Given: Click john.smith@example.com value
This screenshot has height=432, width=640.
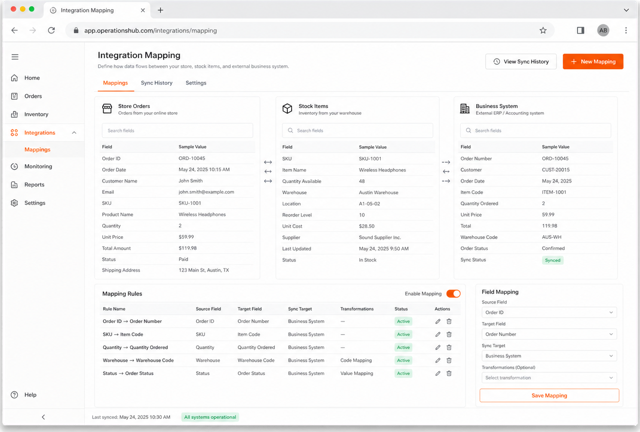Looking at the screenshot, I should 206,192.
